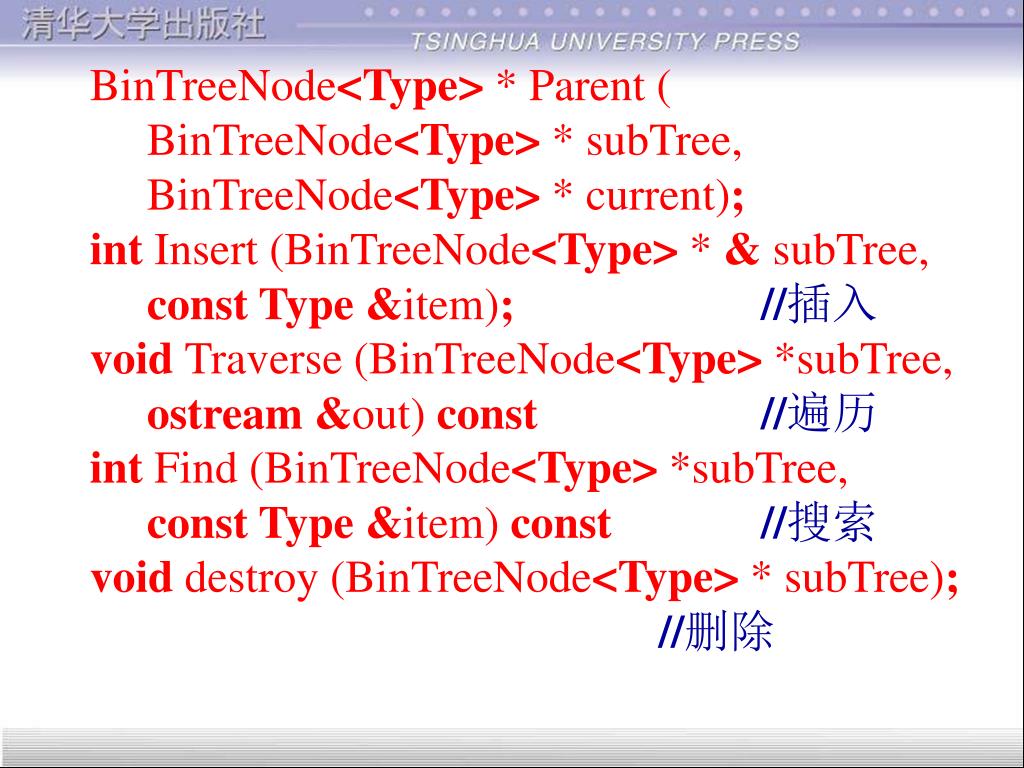Click "const Type &item);" before the 插入 comment
Image resolution: width=1024 pixels, height=768 pixels.
(330, 306)
